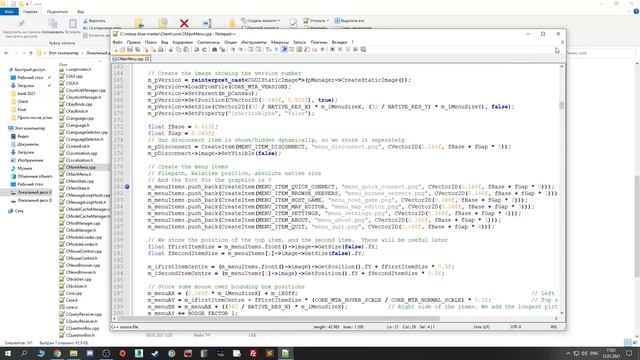The height and width of the screenshot is (360, 640).
Task: Click the Zoom In toolbar icon
Action: pos(233,49)
